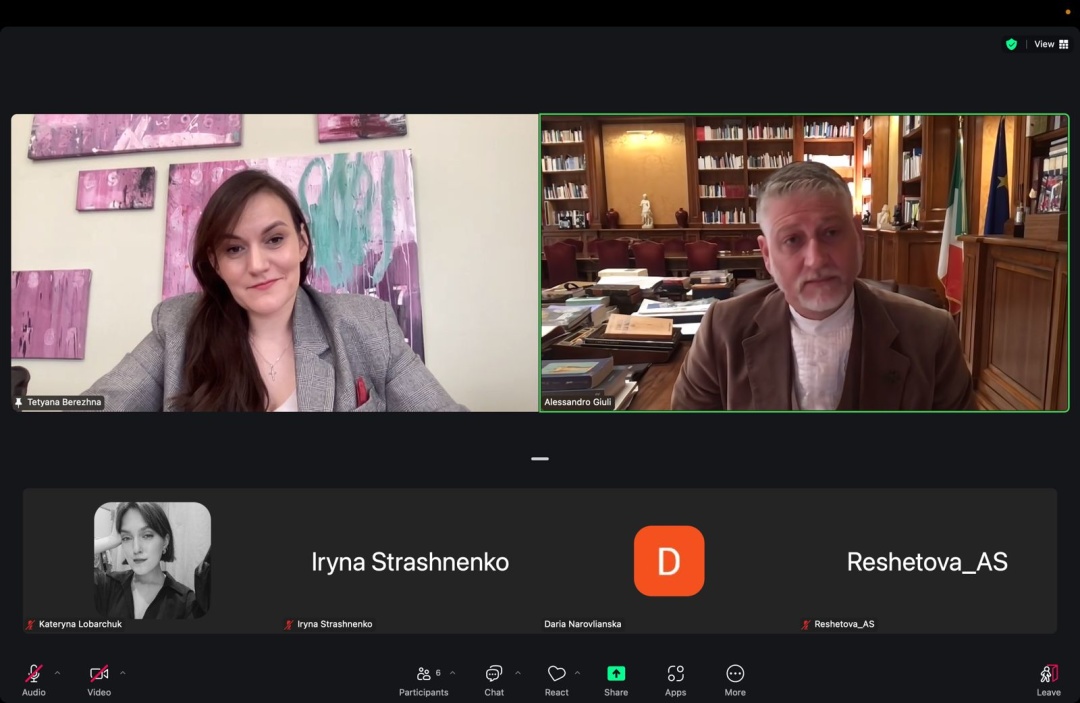The width and height of the screenshot is (1080, 703).
Task: Select Kateryna Lobarchuk's profile photo tile
Action: (152, 560)
